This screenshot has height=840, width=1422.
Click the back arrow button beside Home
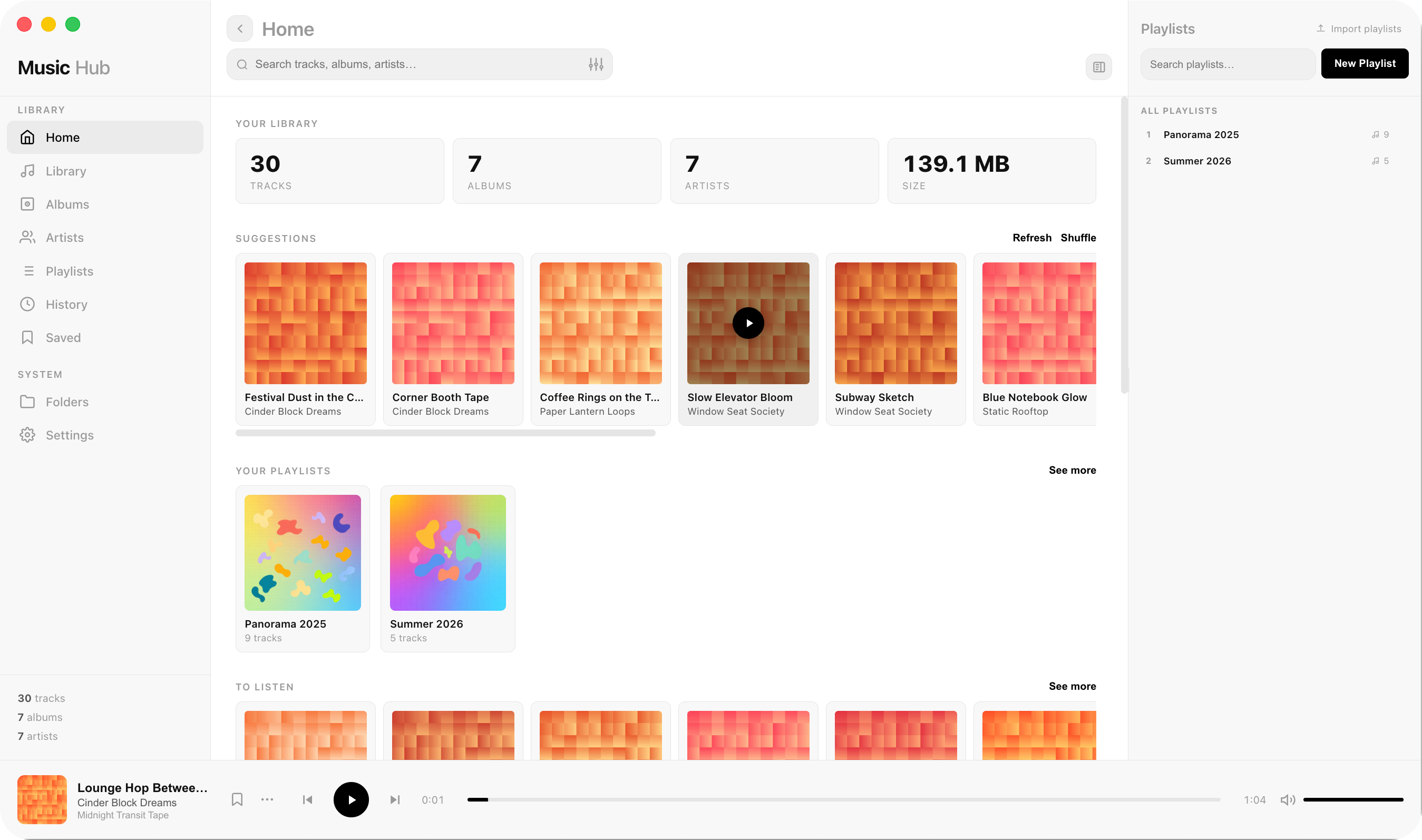[x=239, y=28]
